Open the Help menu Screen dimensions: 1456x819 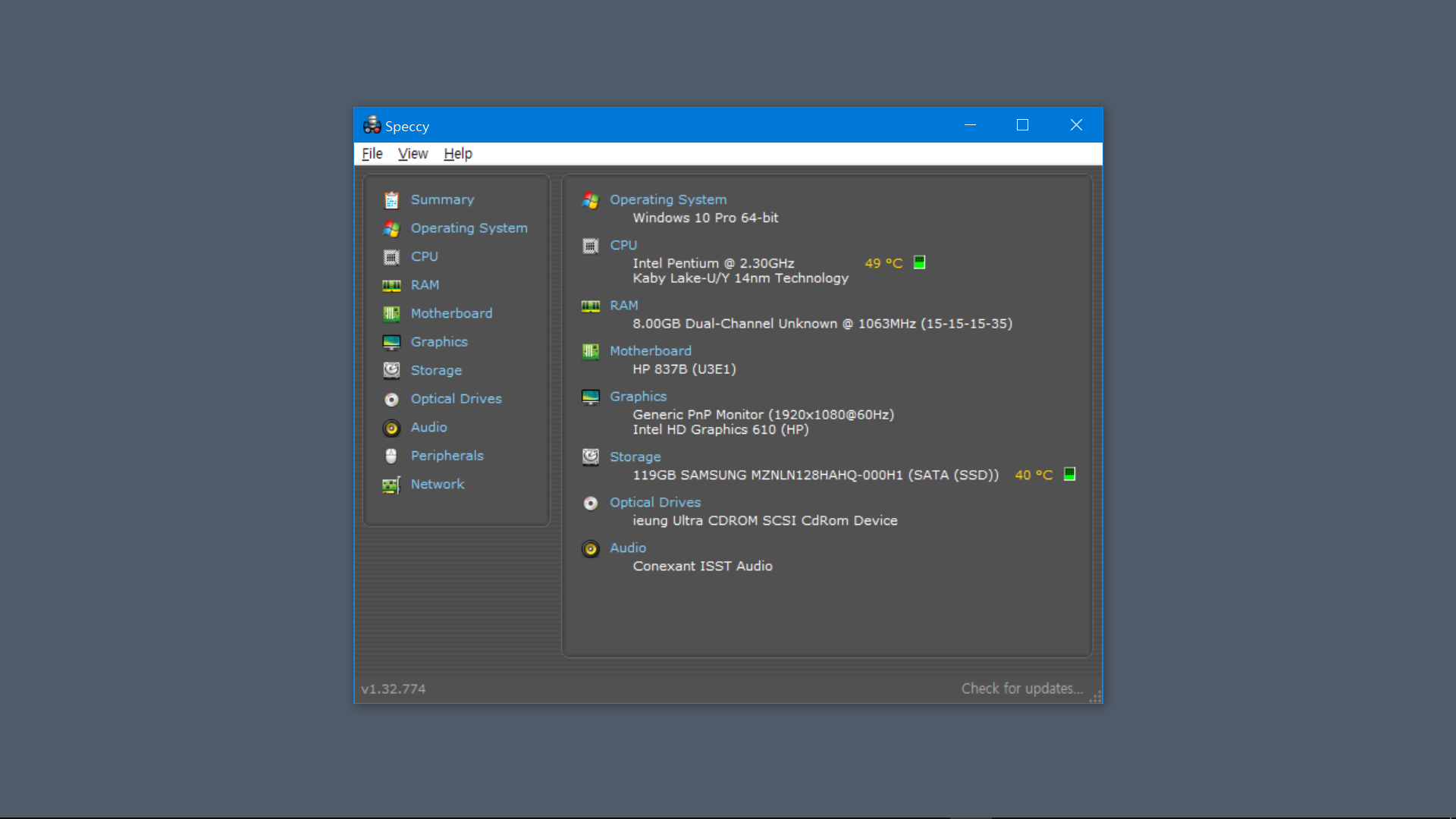click(x=457, y=153)
